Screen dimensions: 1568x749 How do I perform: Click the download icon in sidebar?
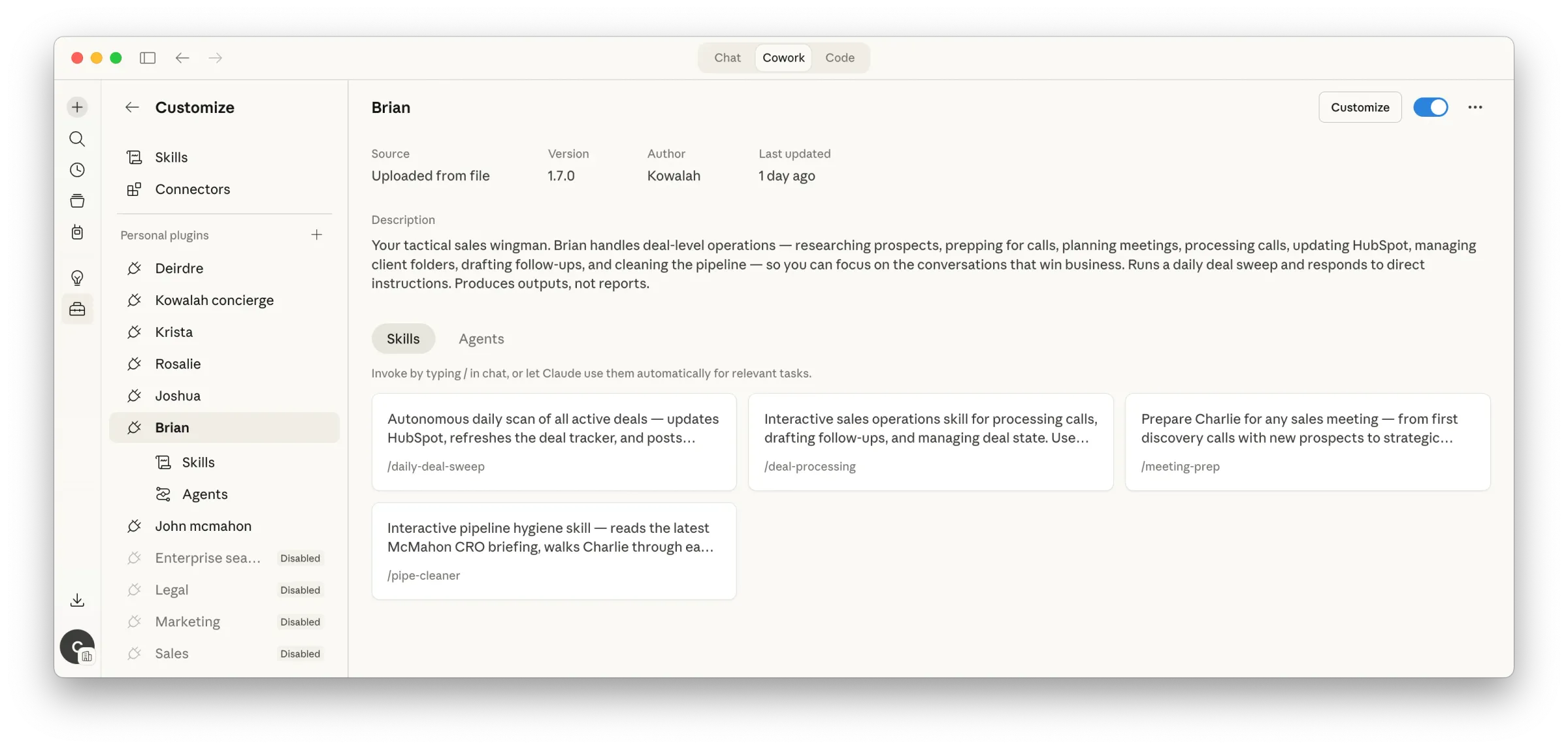[x=77, y=600]
